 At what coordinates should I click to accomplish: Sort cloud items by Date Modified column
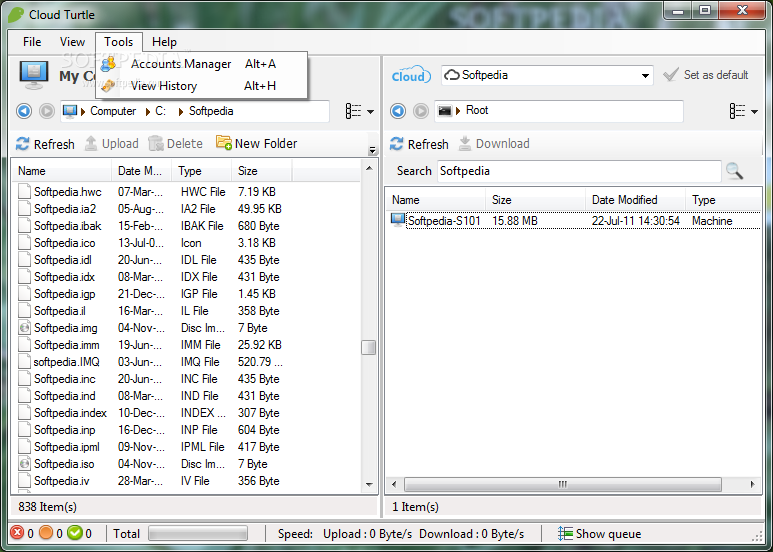(x=635, y=200)
